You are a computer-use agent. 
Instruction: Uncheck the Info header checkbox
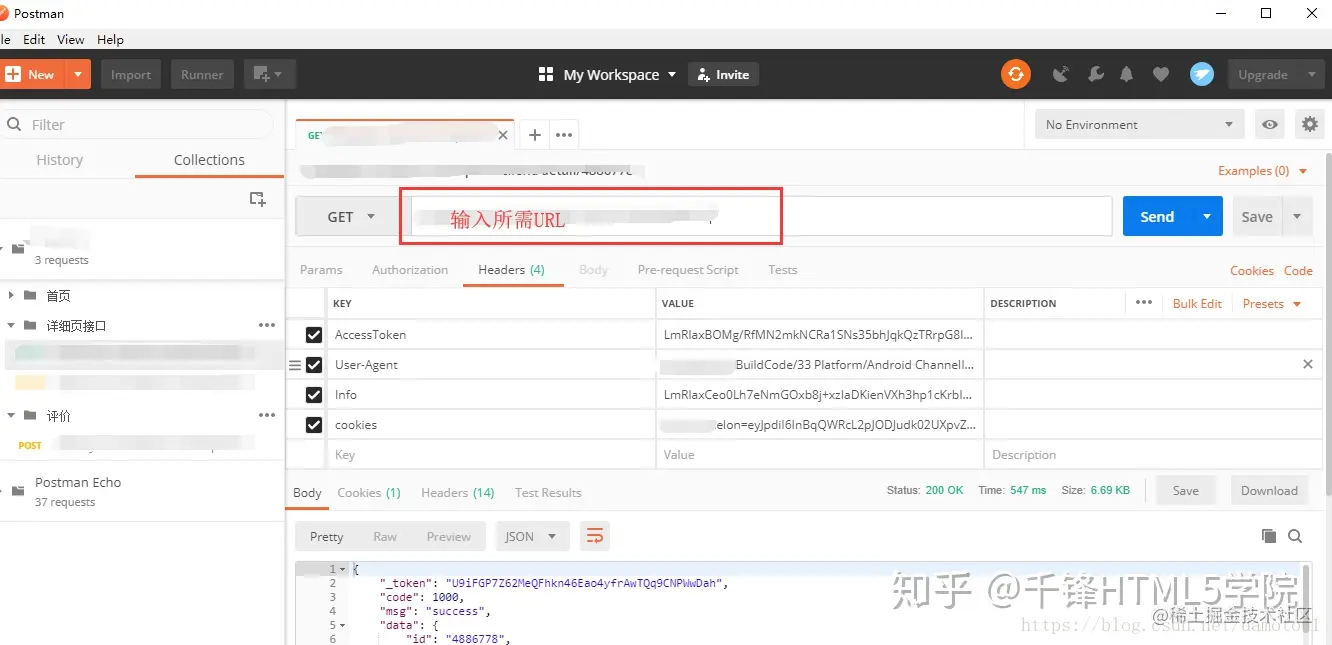click(x=314, y=395)
